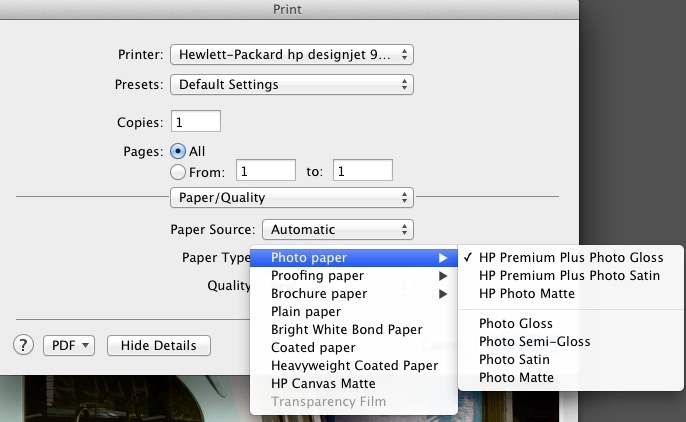Select the From pages radio button
The image size is (686, 422).
[178, 172]
